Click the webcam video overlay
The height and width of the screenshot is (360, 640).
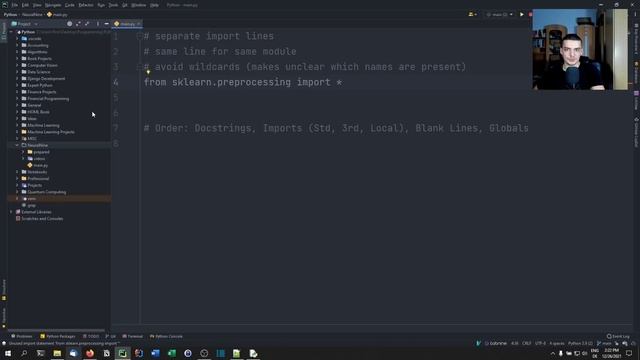click(580, 49)
